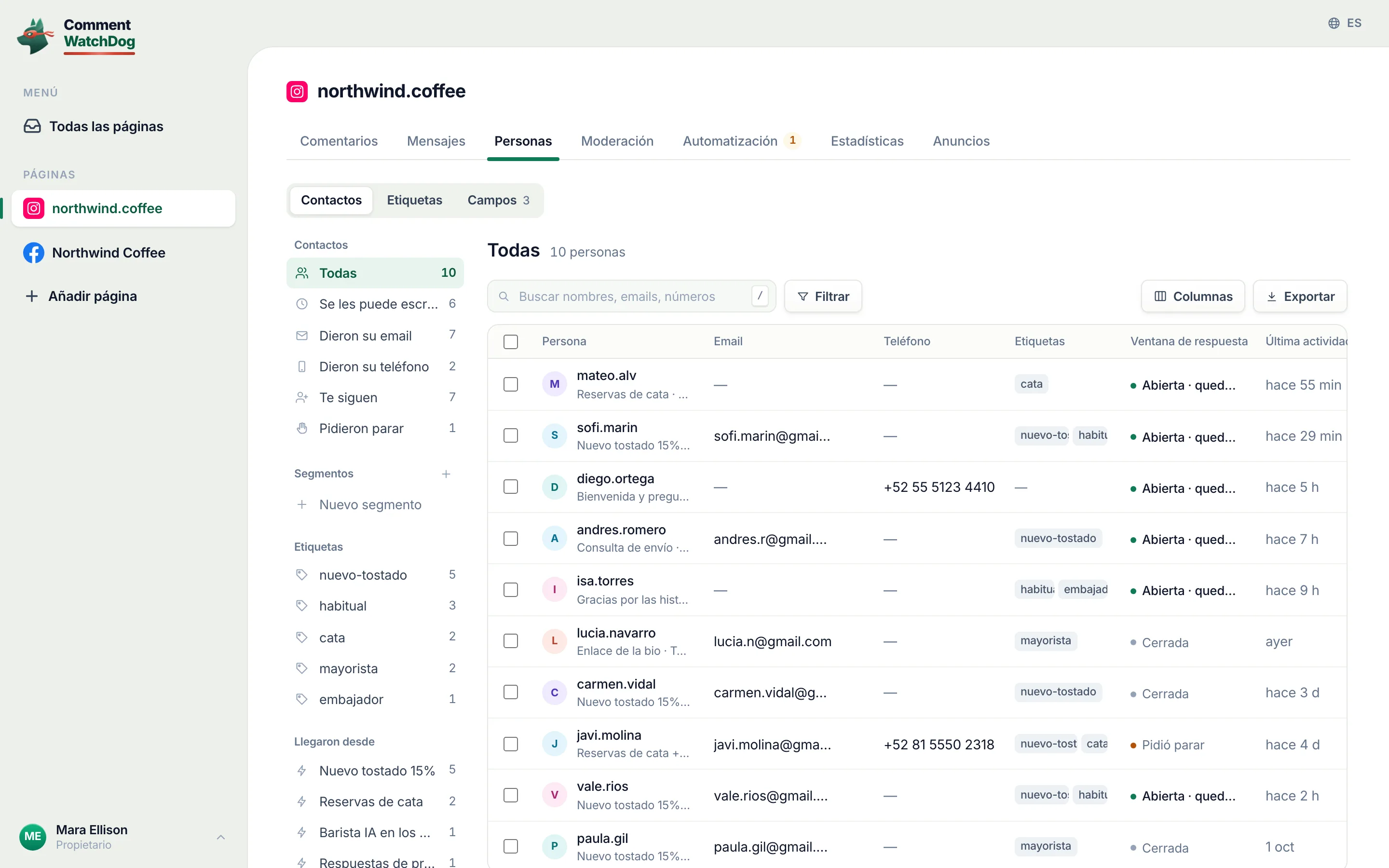Viewport: 1389px width, 868px height.
Task: Check the box for diego.ortega row
Action: 511,487
